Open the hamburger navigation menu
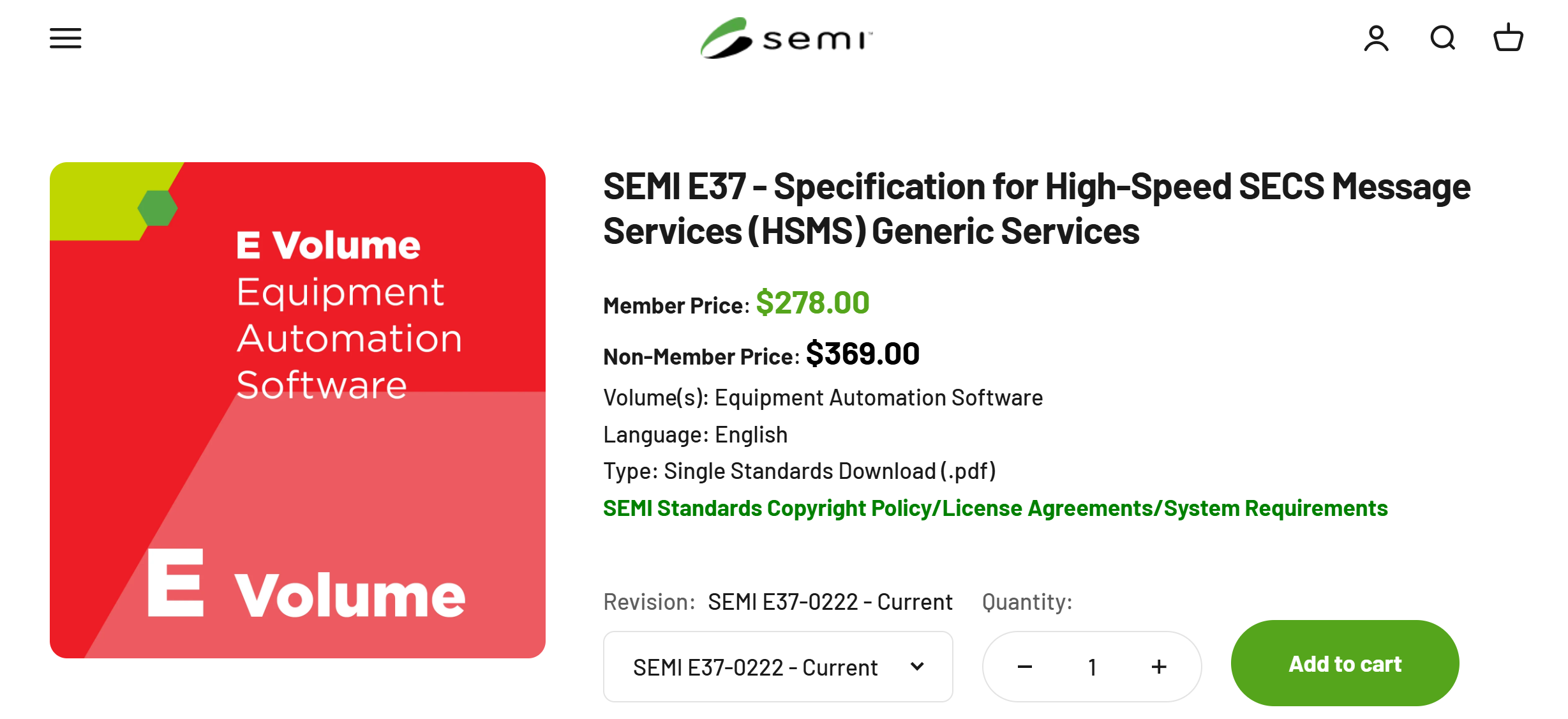 coord(65,38)
